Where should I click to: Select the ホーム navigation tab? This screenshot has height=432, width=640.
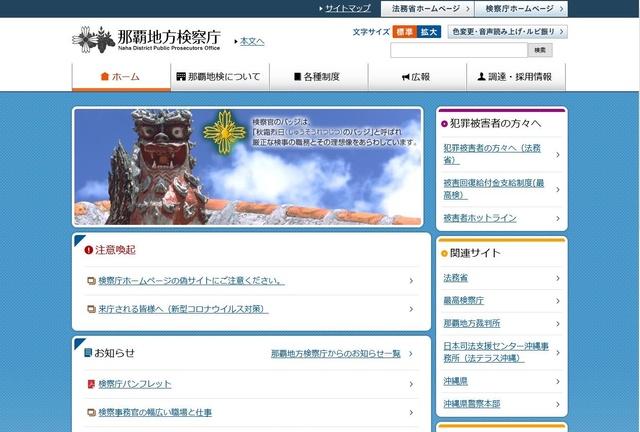pyautogui.click(x=121, y=77)
